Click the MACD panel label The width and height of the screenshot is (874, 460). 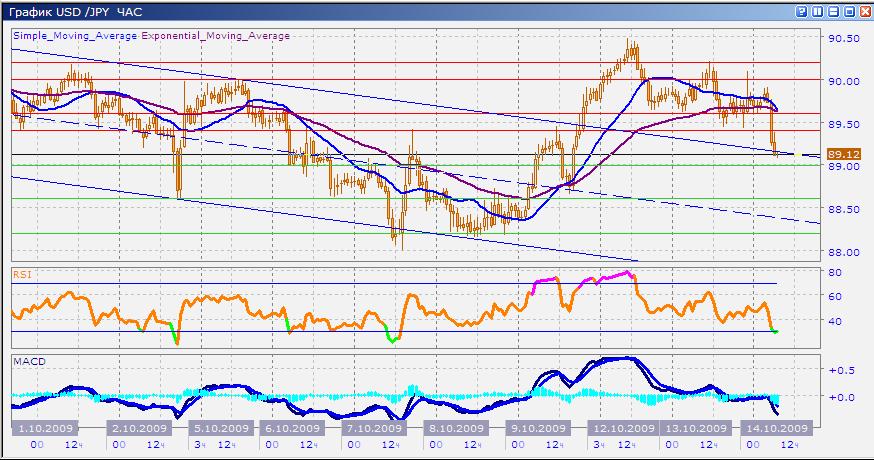(26, 360)
